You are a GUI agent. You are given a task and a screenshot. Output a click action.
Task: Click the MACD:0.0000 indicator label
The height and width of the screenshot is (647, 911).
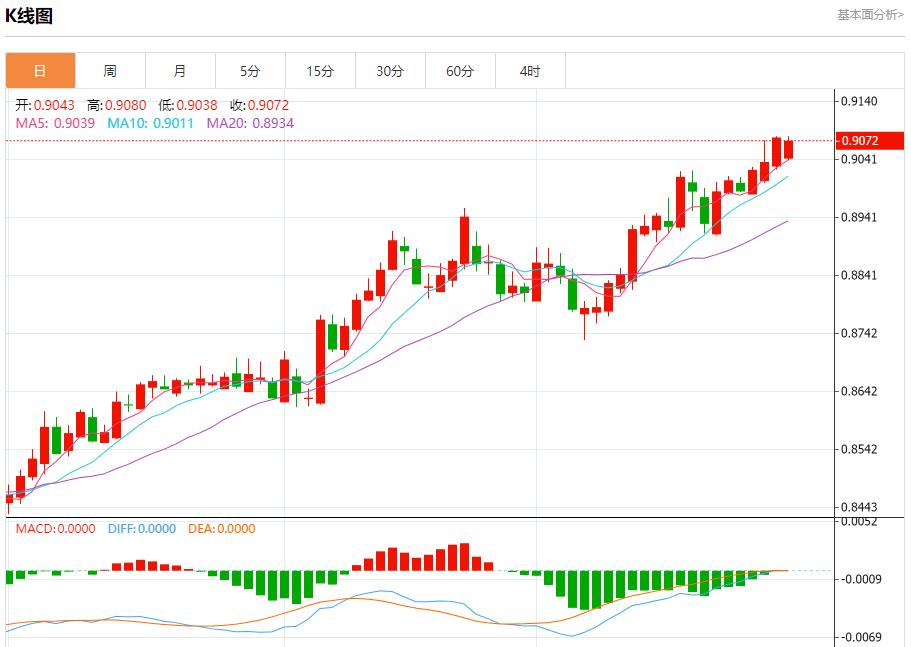click(55, 529)
